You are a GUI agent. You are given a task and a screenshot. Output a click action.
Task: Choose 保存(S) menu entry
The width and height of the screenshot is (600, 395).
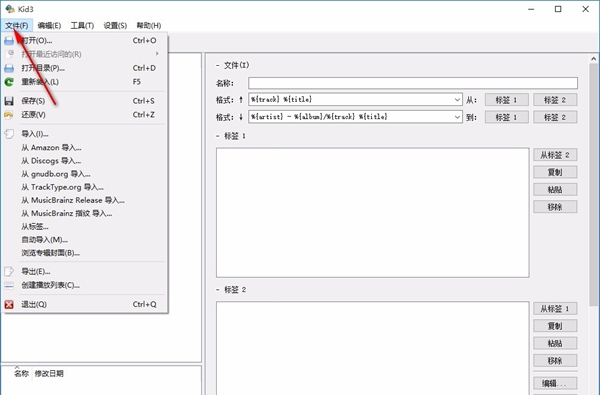(85, 101)
